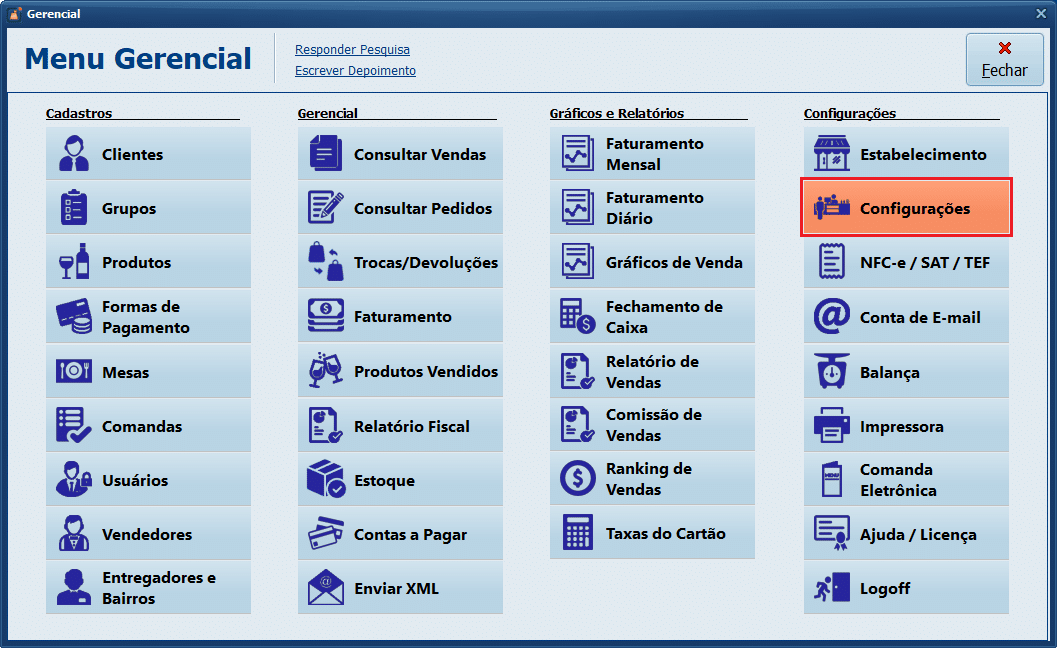1057x648 pixels.
Task: Select the Estabelecimento storefront icon
Action: pos(831,153)
